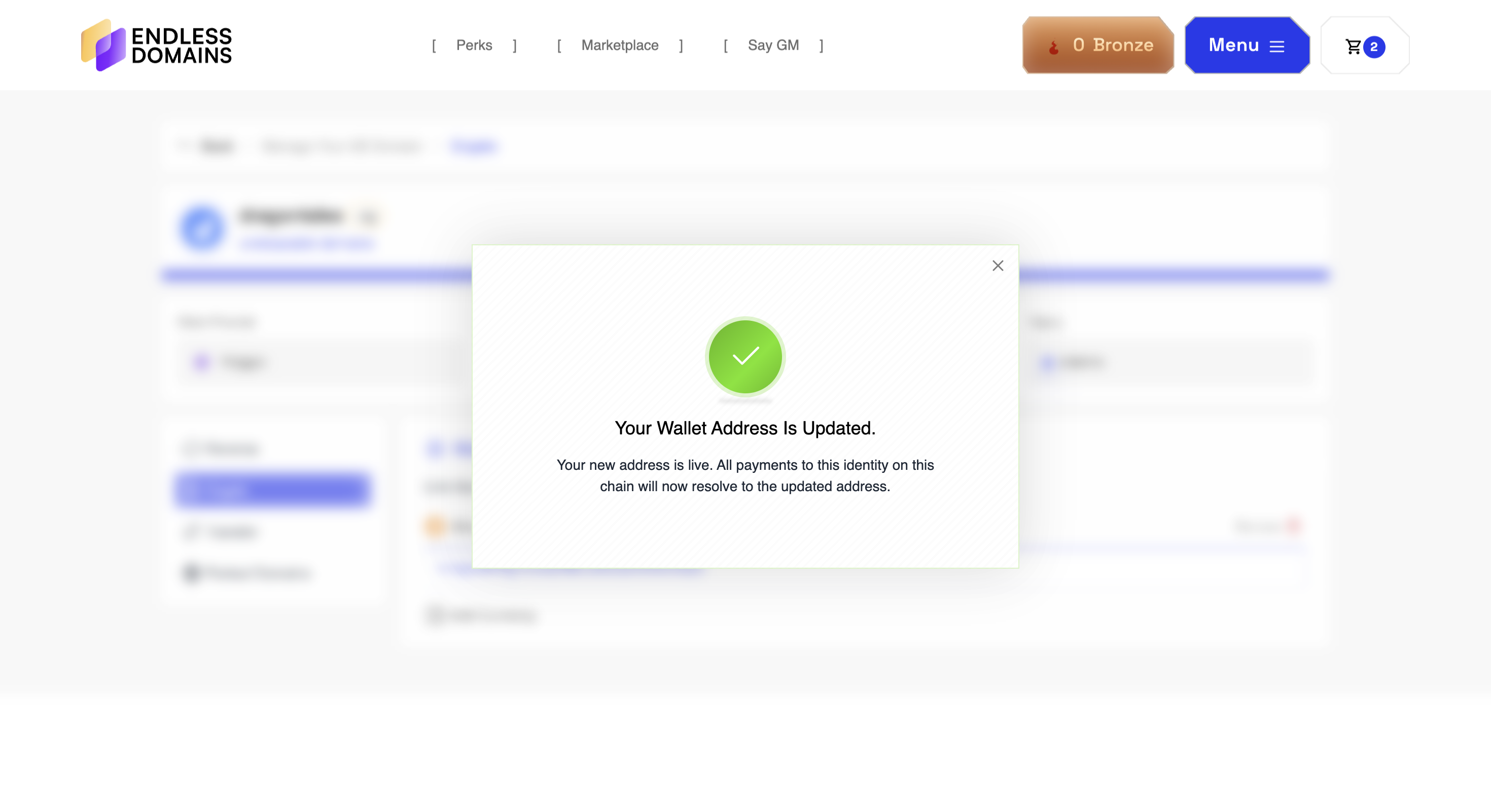This screenshot has width=1491, height=812.
Task: Select the Your Wallet Address Is Updated heading
Action: 745,428
